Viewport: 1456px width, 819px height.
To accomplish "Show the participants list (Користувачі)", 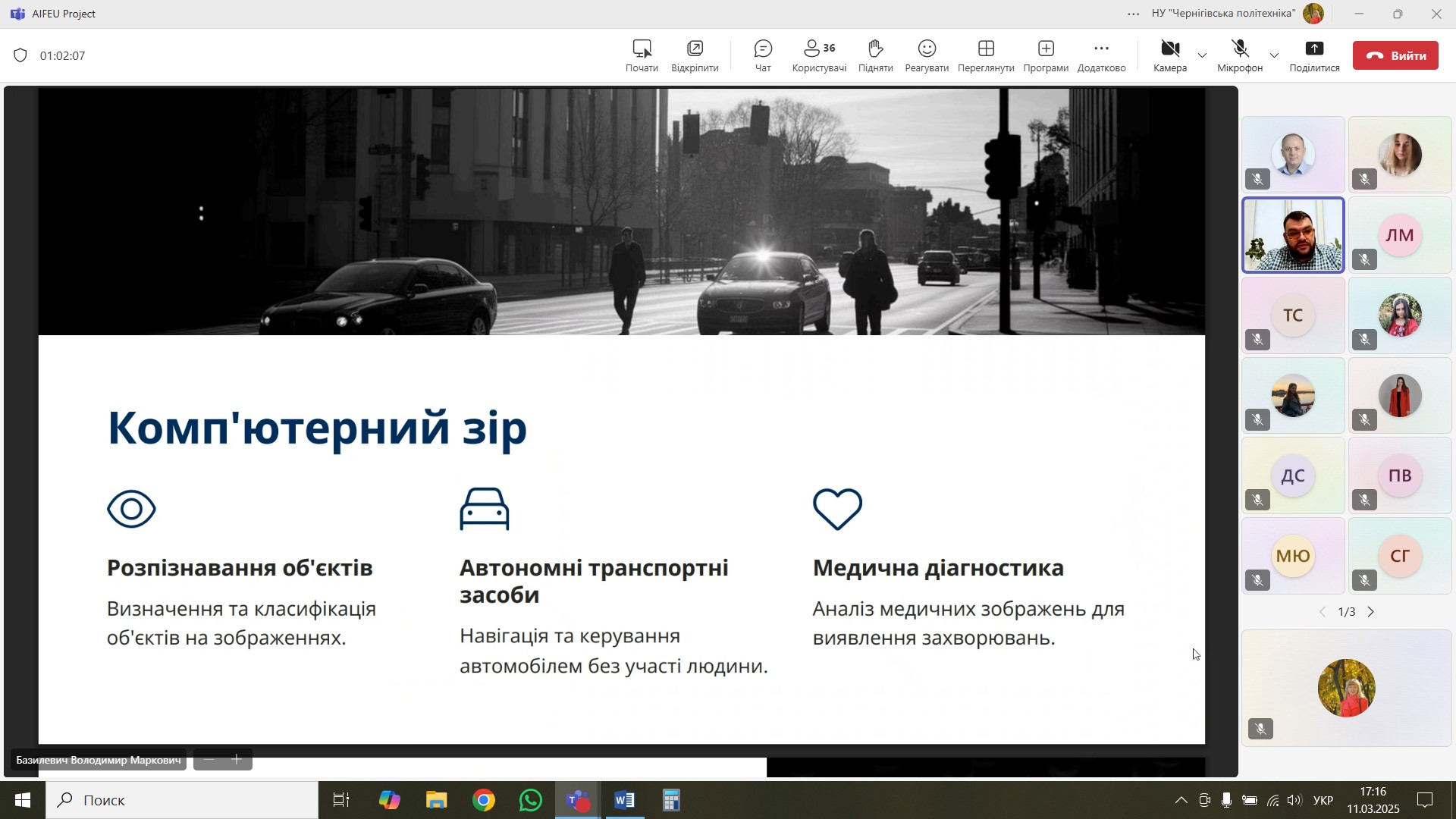I will [x=819, y=55].
